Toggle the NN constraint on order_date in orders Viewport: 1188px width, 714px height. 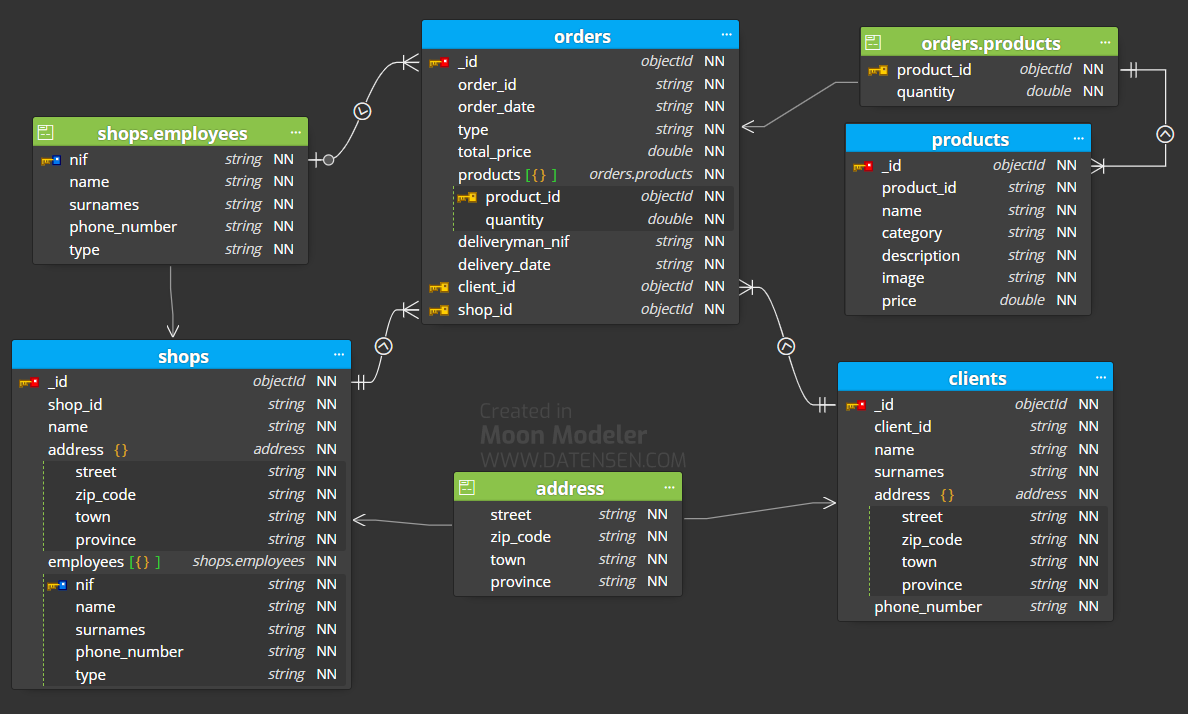point(713,106)
